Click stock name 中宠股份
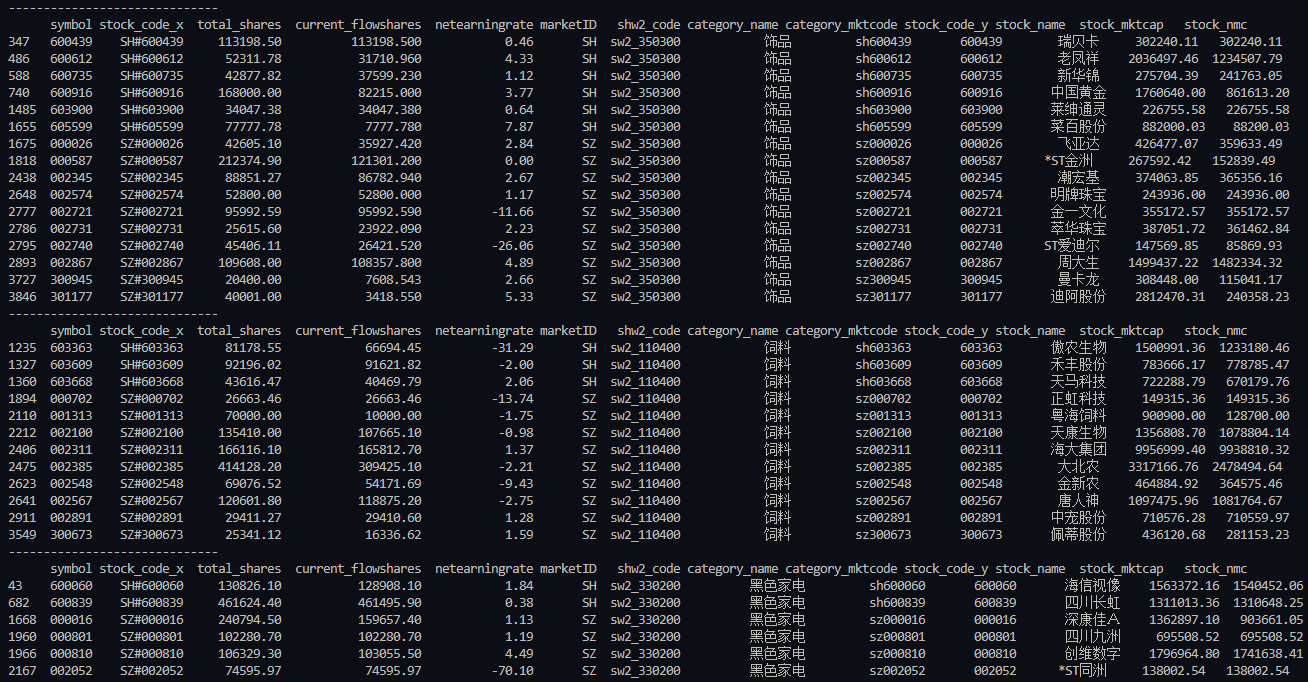This screenshot has width=1308, height=682. pos(1078,518)
